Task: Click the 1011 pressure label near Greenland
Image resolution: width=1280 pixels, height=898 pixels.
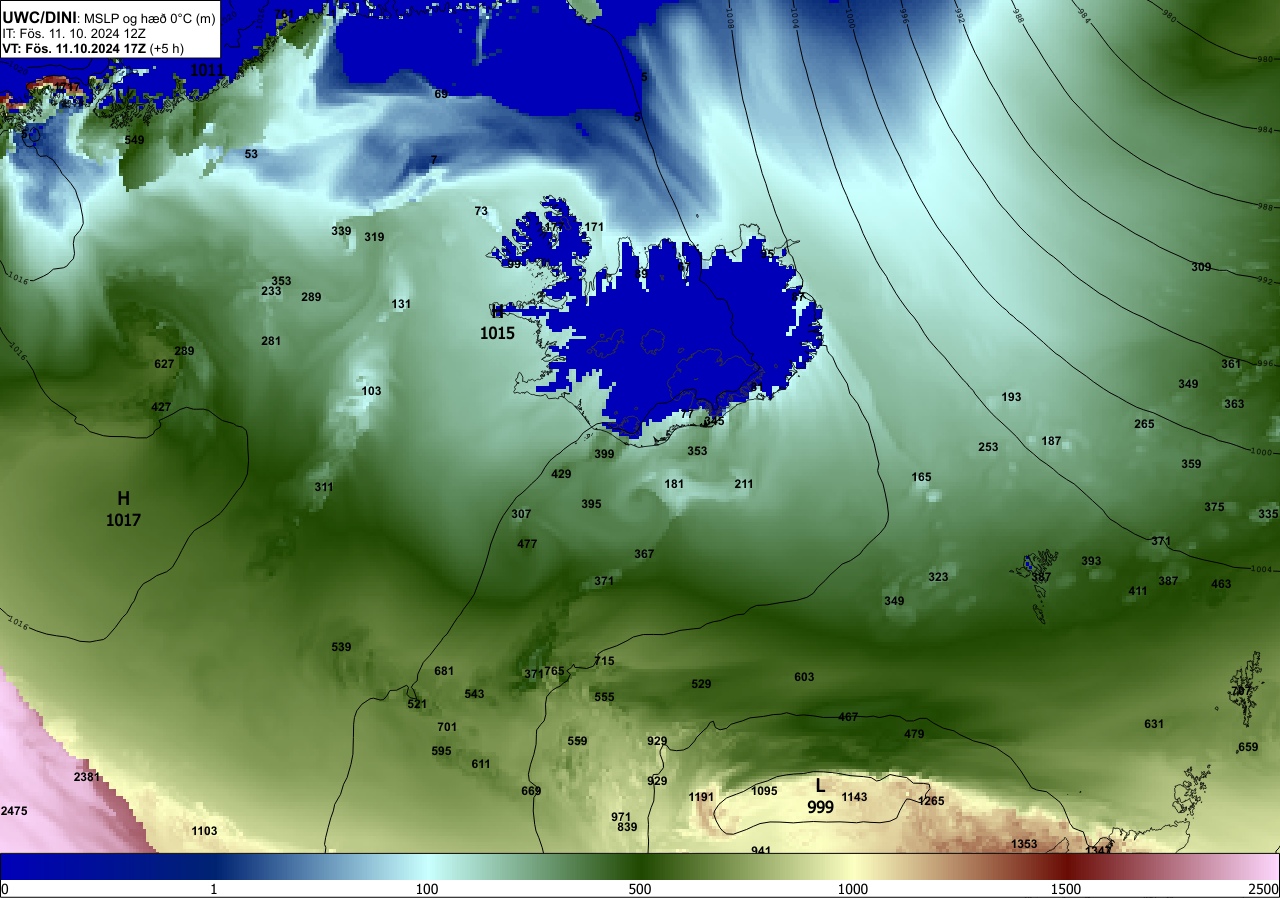Action: point(207,70)
